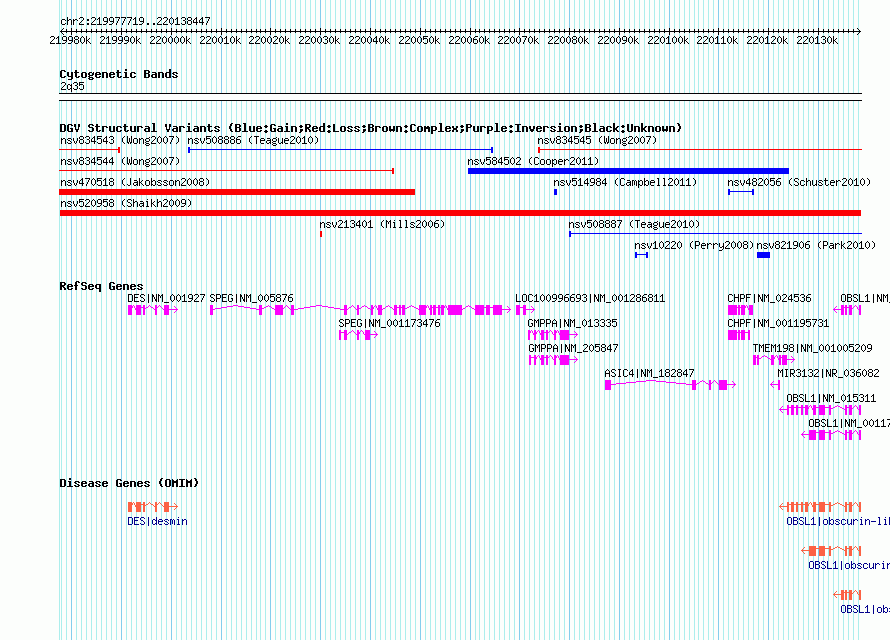Select the Disease Genes (OMIM) track title
890x640 pixels.
tap(129, 483)
